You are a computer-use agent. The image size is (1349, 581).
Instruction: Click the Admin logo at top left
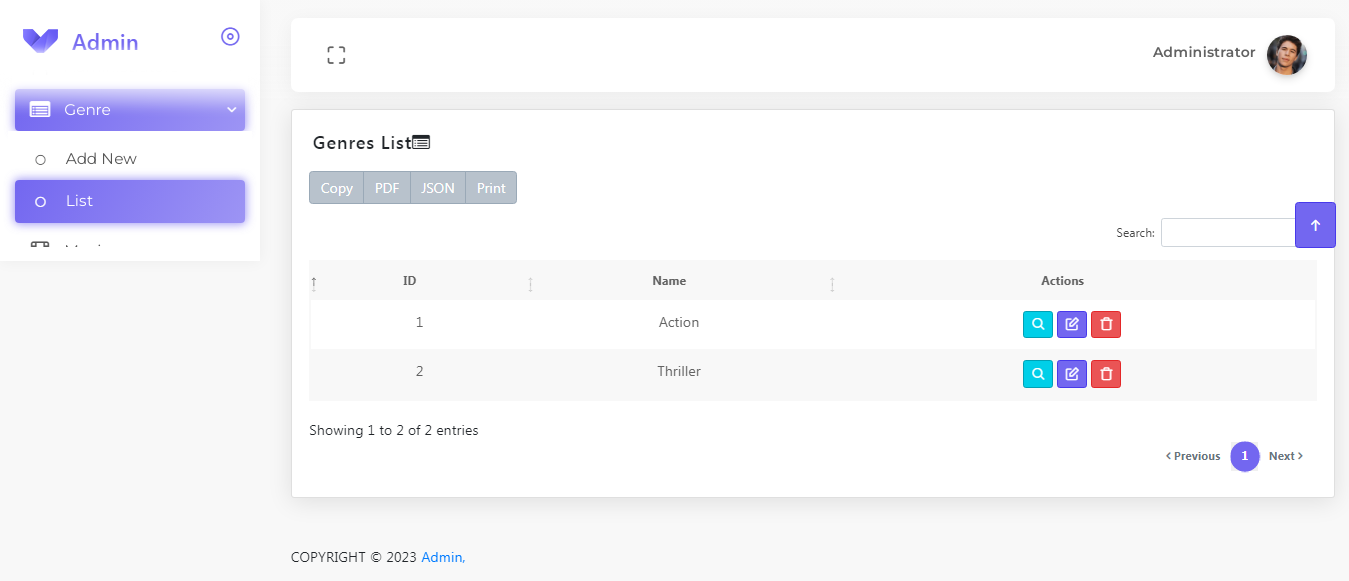[x=80, y=41]
